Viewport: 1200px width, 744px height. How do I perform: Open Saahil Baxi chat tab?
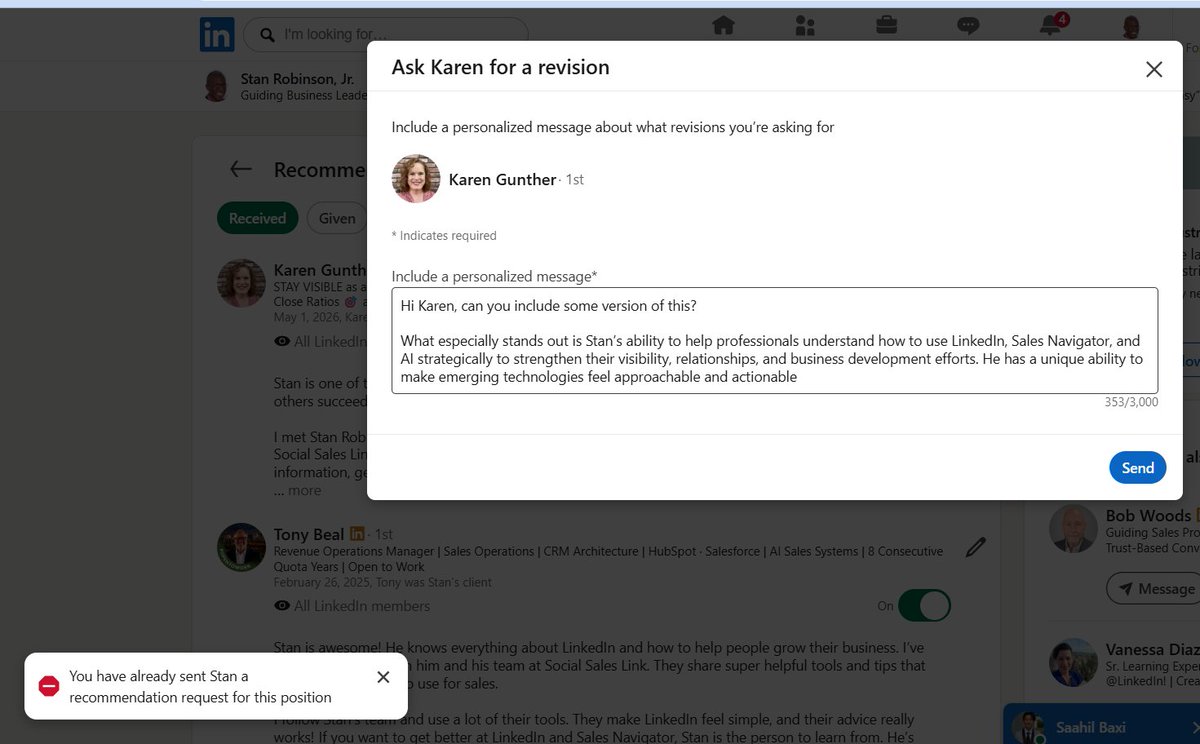click(1102, 727)
